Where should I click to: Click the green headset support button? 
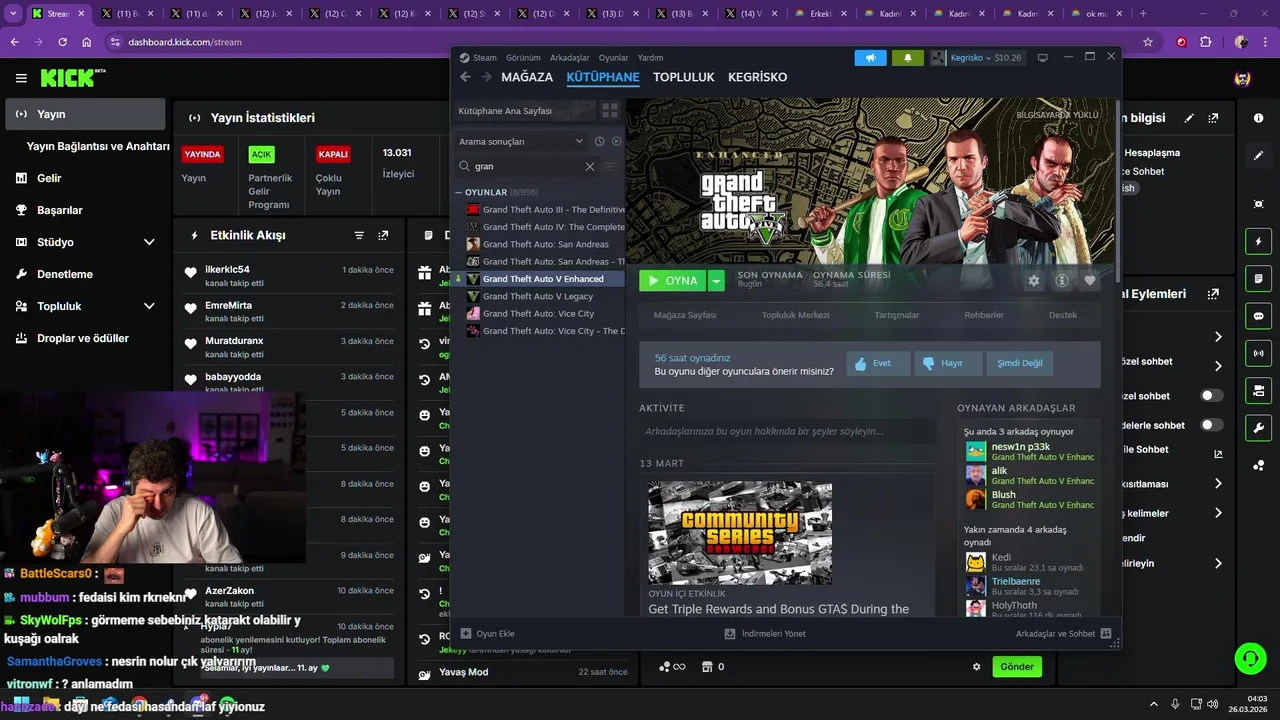(x=1250, y=658)
